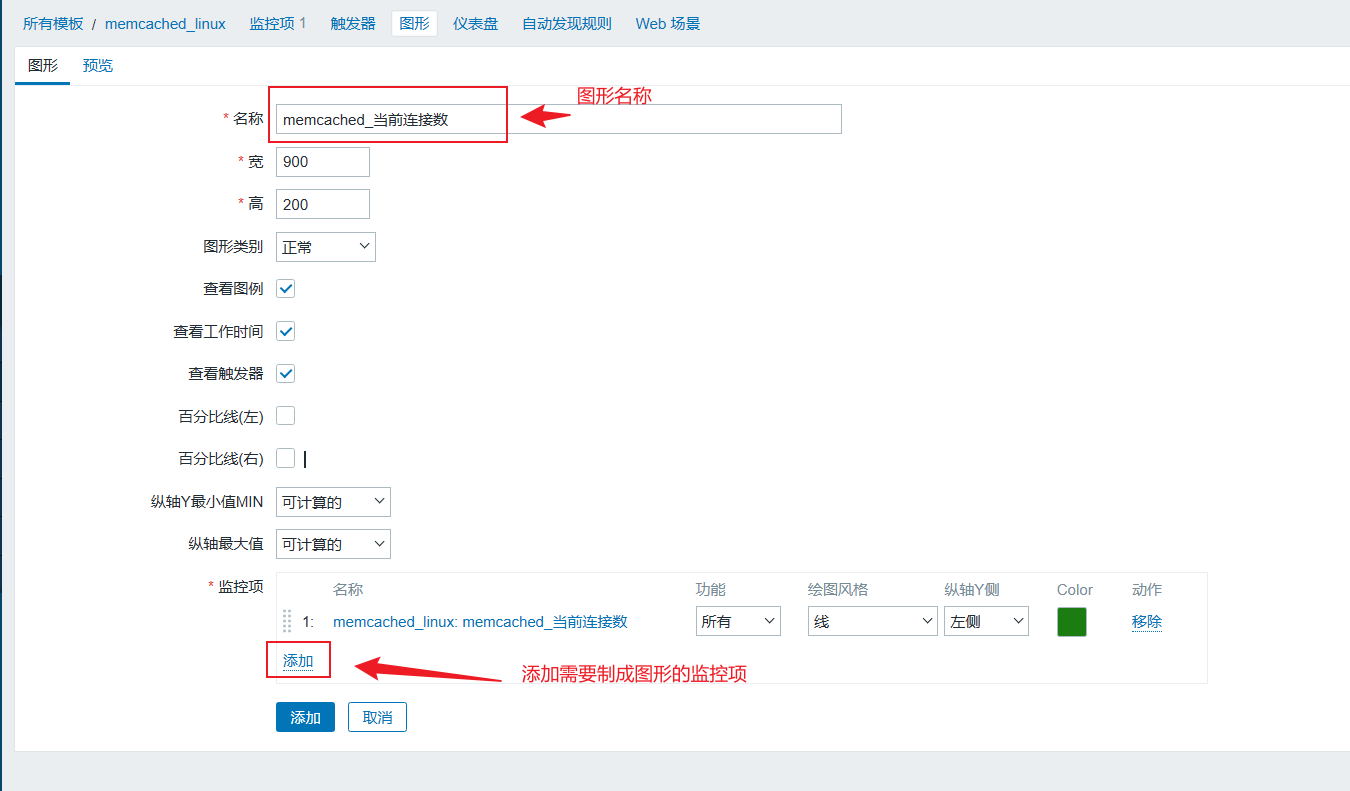Click the 取消 button
The height and width of the screenshot is (791, 1350).
coord(377,717)
